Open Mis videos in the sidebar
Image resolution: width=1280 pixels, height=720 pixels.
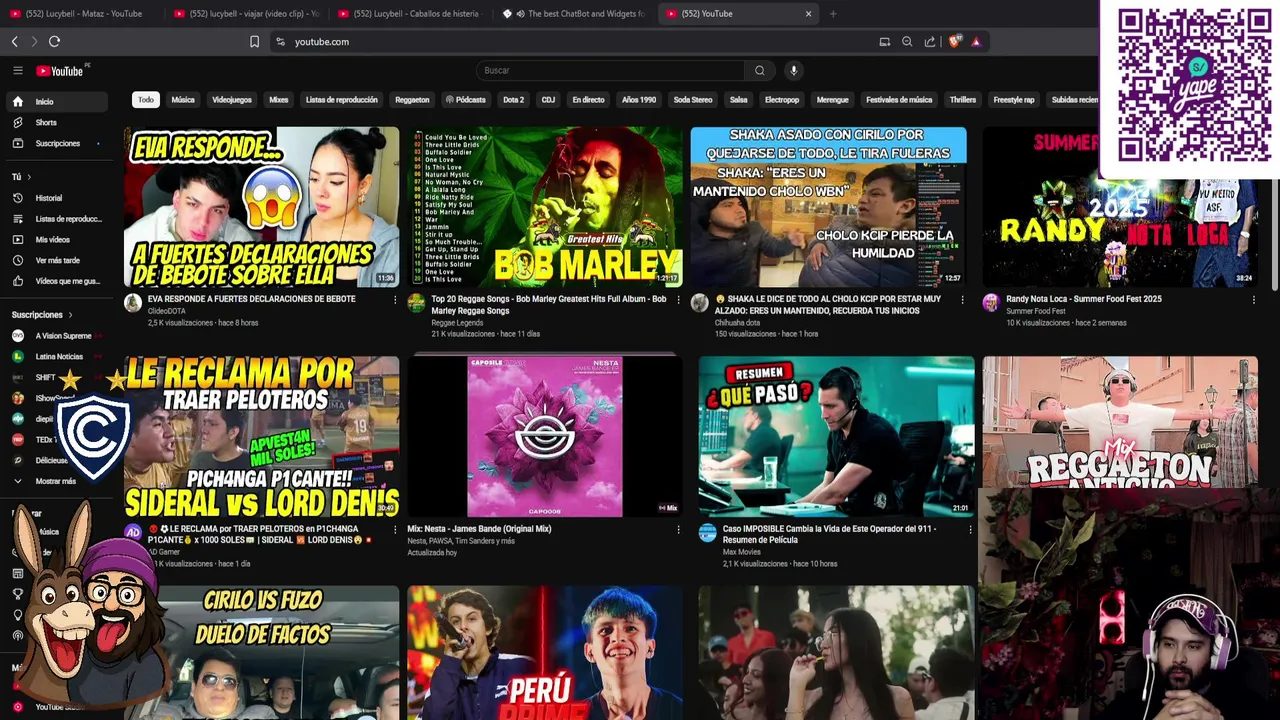click(56, 240)
